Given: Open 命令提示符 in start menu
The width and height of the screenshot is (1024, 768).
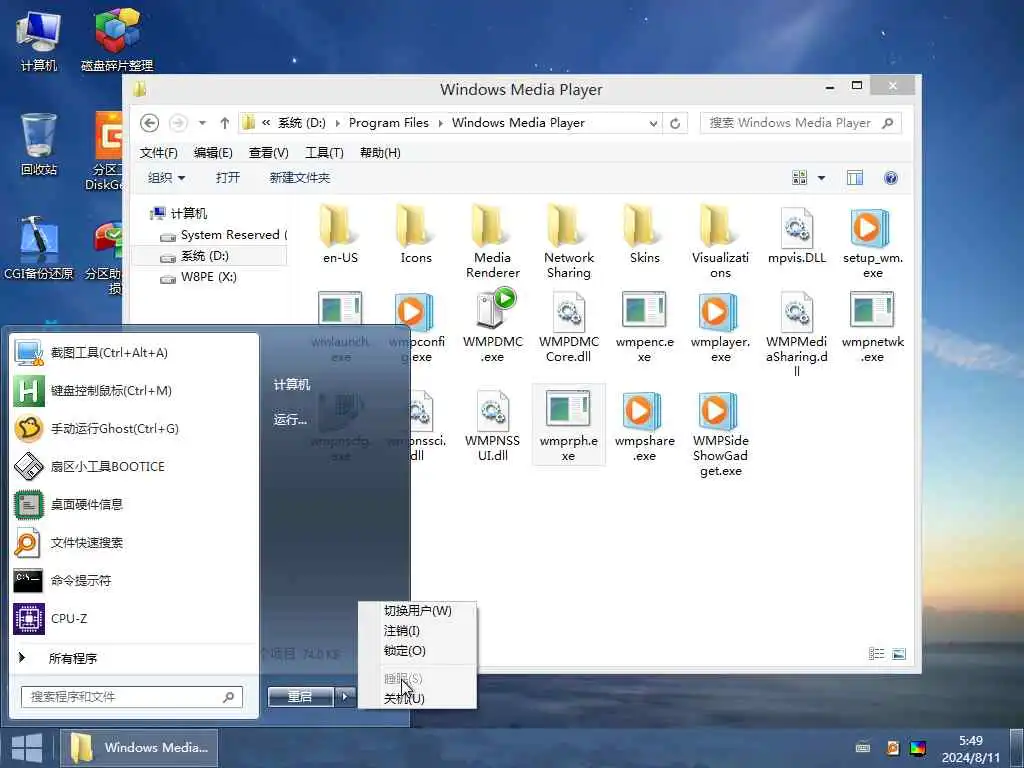Looking at the screenshot, I should point(134,580).
